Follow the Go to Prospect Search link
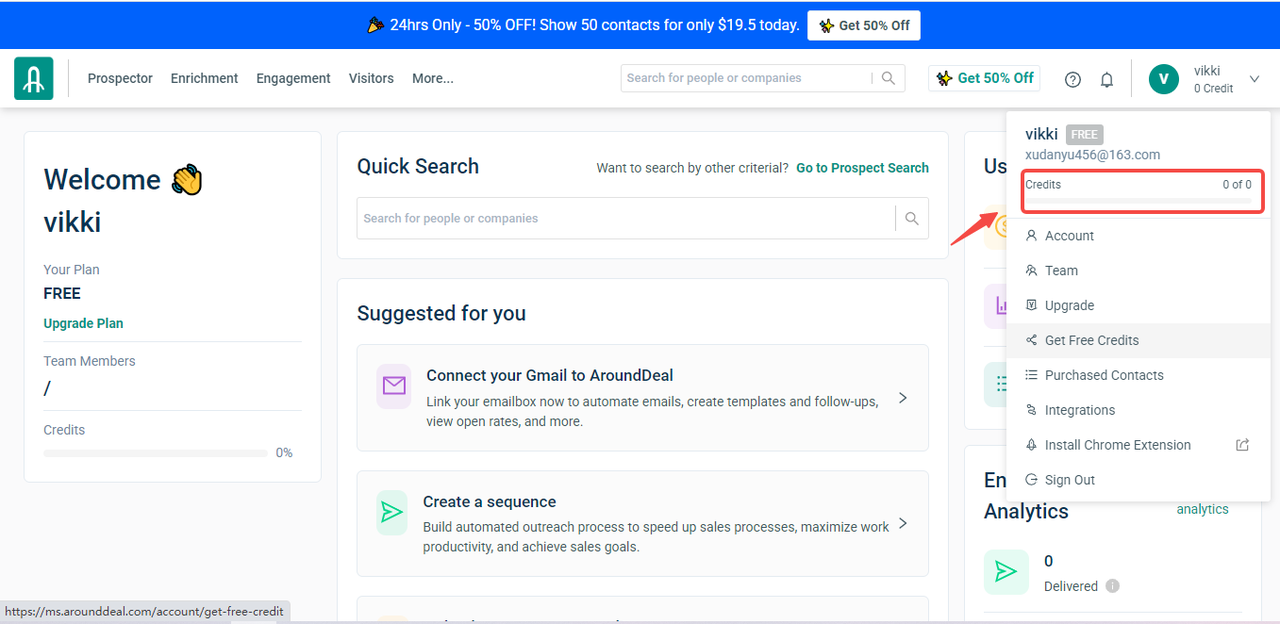The image size is (1280, 624). 862,168
